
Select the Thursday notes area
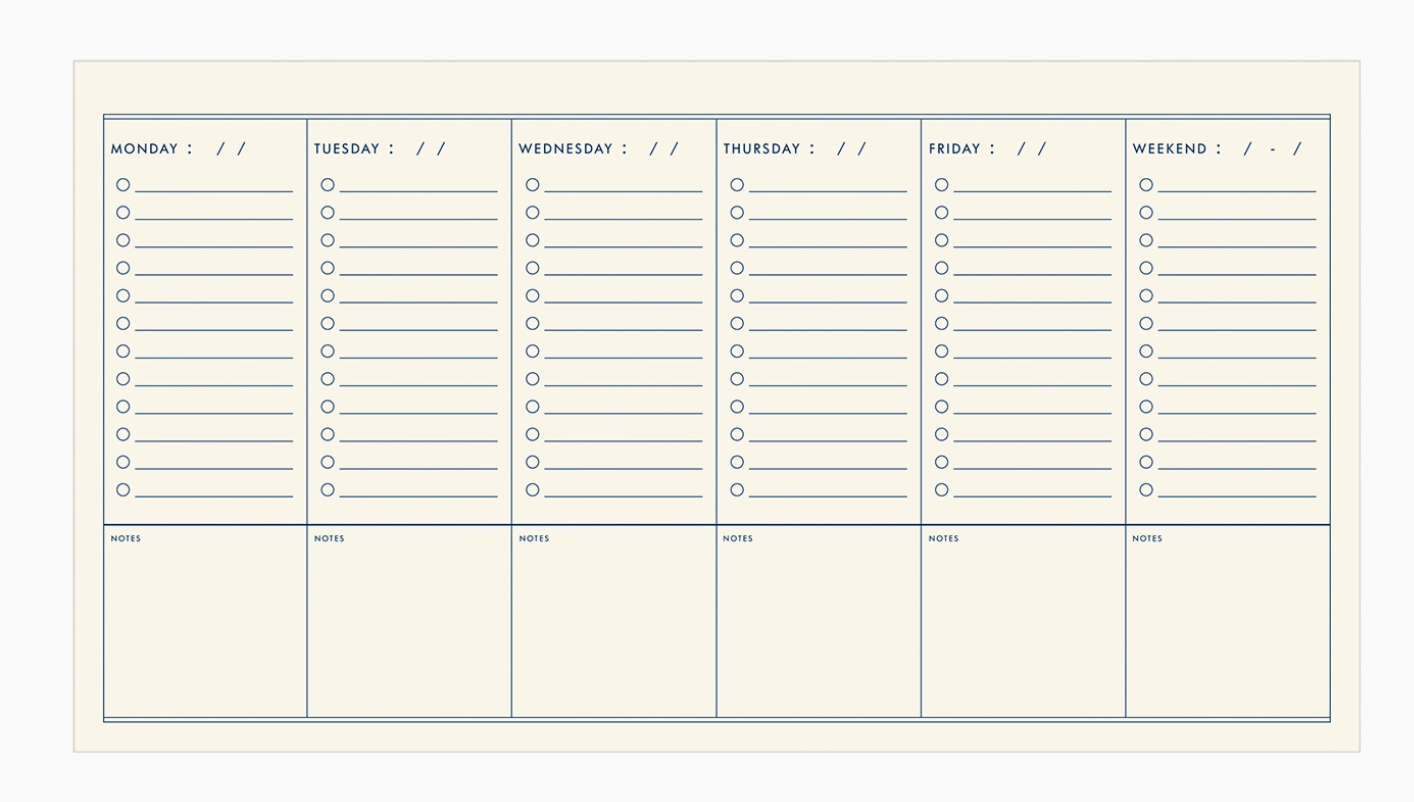click(818, 625)
